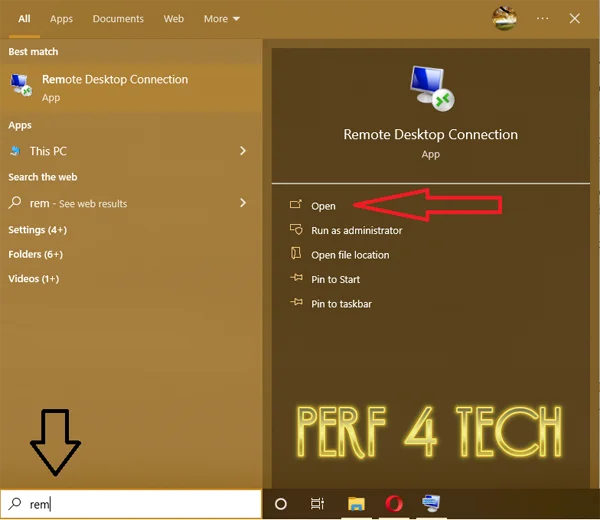Switch to the Documents filter tab
Image resolution: width=600 pixels, height=520 pixels.
pos(118,19)
